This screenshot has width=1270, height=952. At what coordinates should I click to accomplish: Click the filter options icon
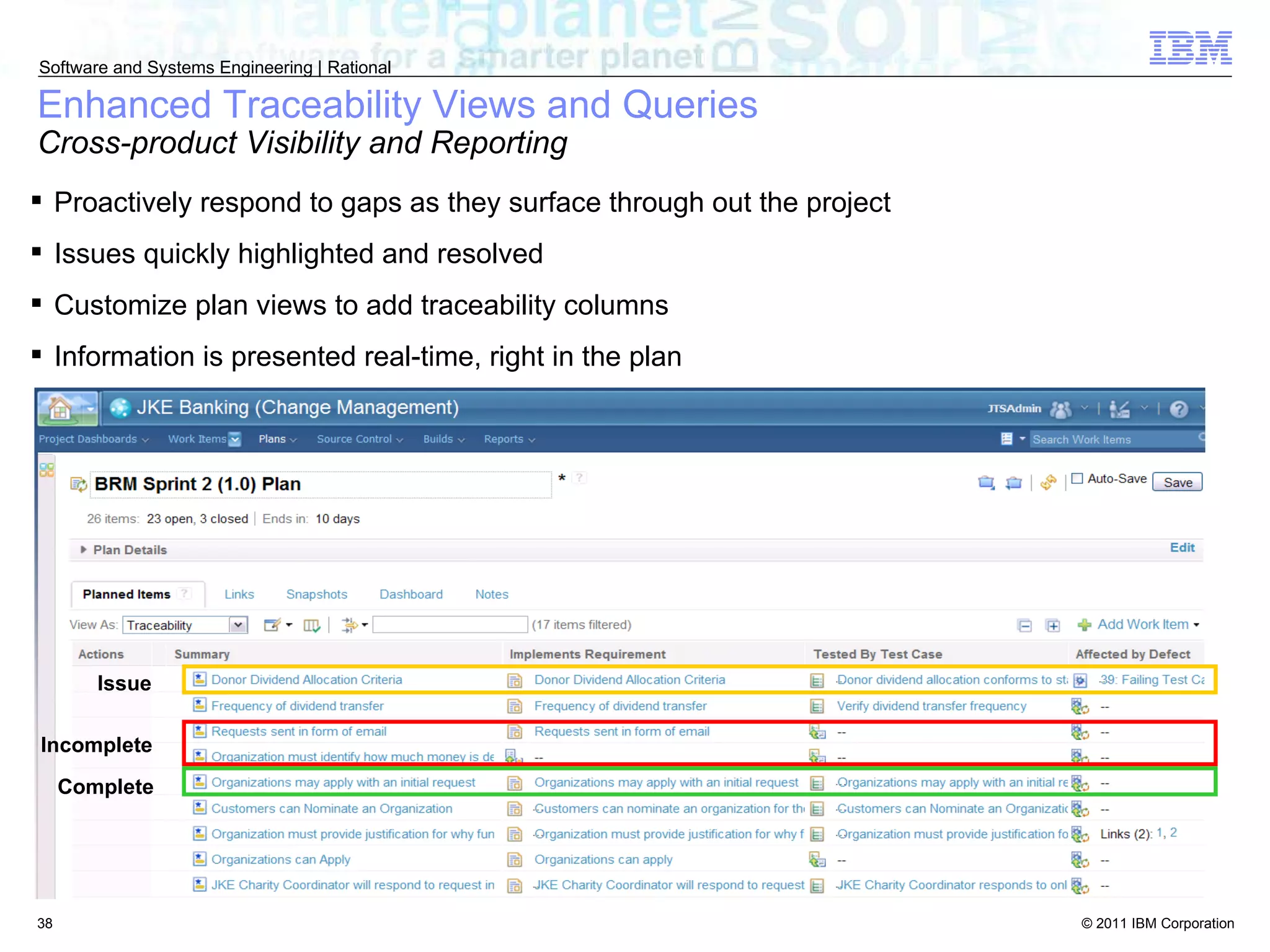click(350, 625)
